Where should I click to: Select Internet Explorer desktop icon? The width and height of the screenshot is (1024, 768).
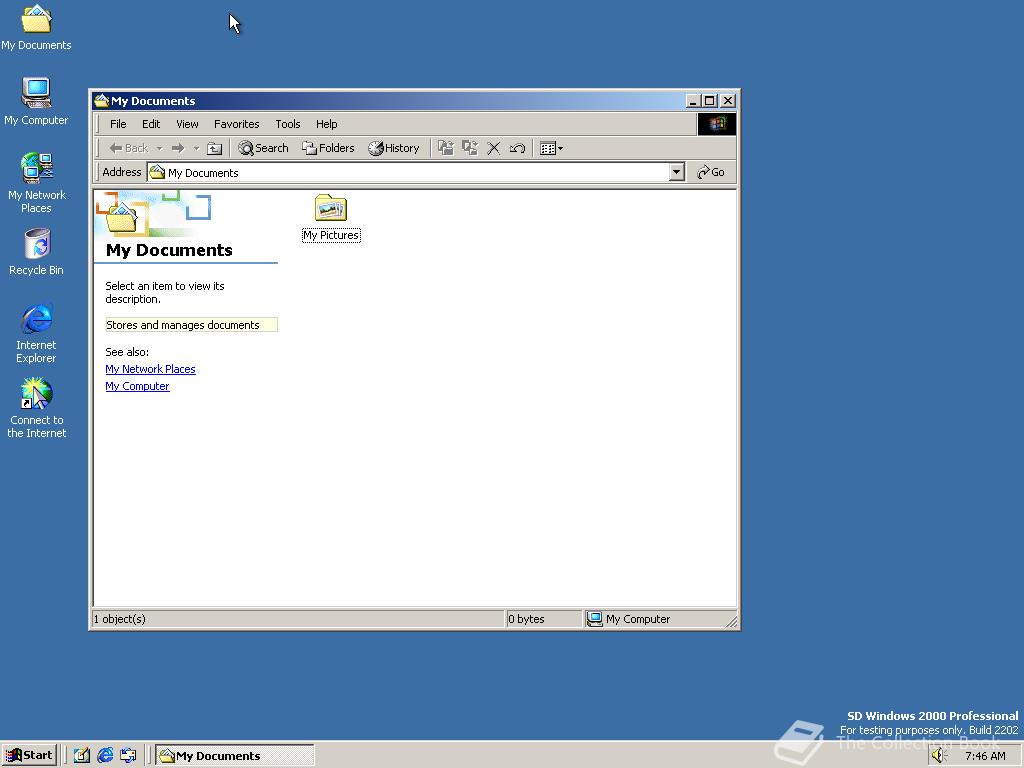point(36,333)
